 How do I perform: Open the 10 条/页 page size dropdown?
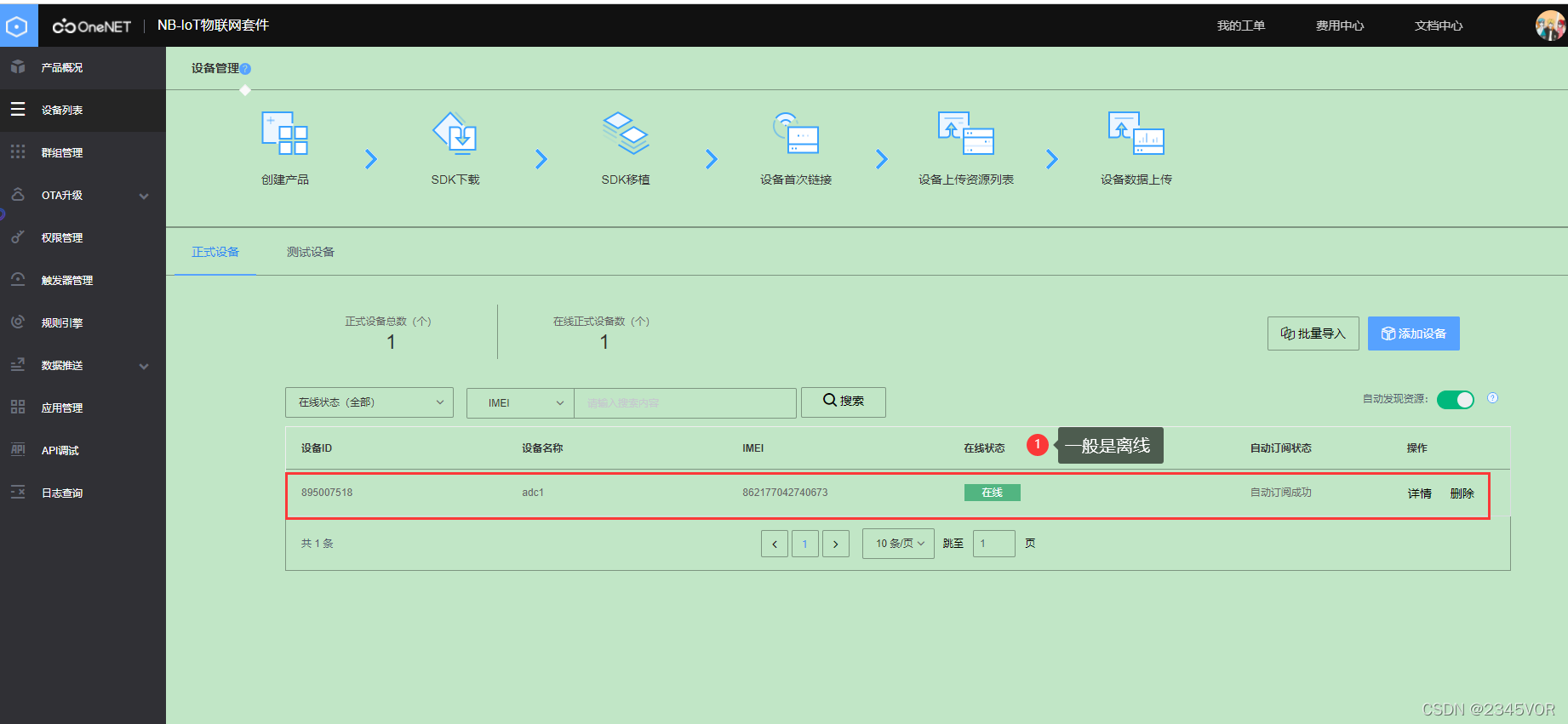tap(898, 543)
